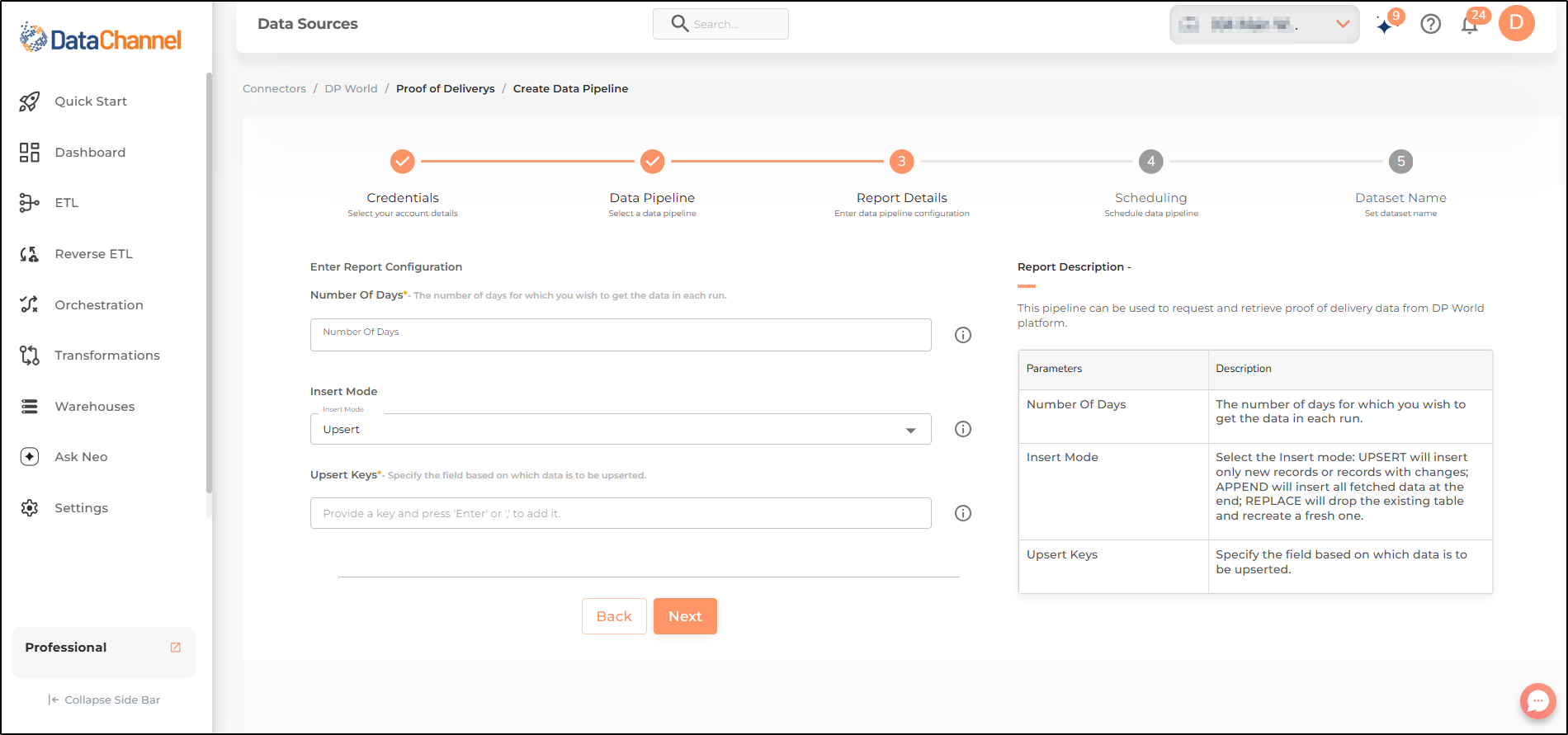Open the chat support bubble
Screen dimensions: 1568x735
(x=1538, y=701)
